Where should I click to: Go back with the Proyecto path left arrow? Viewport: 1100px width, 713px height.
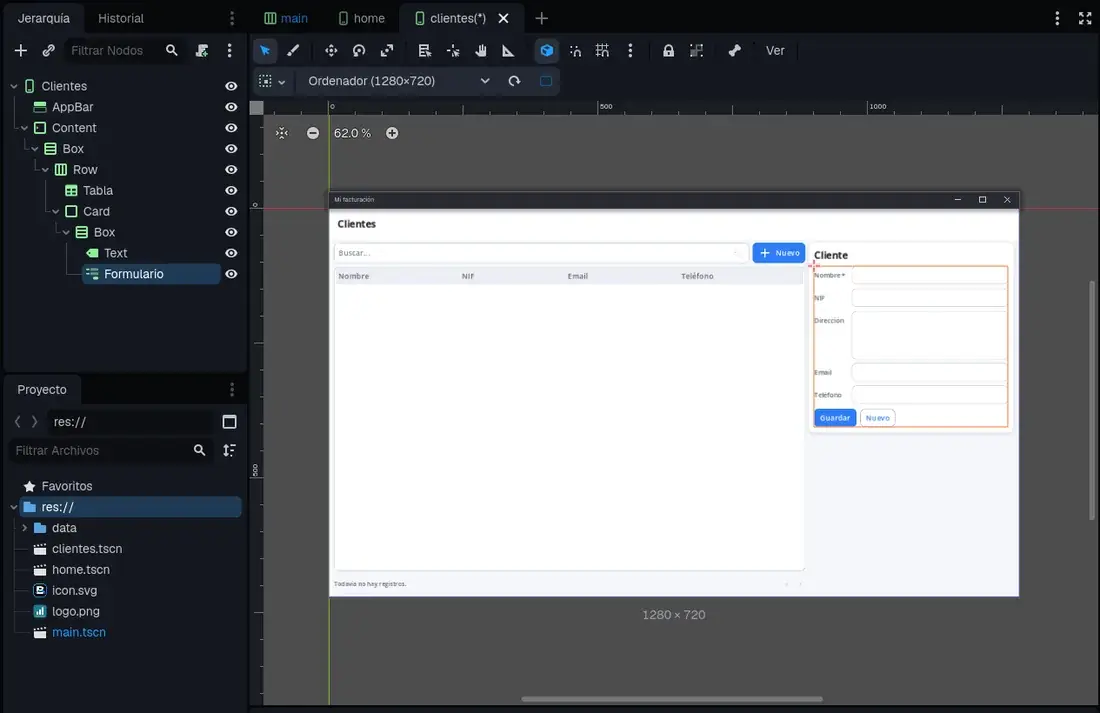coord(18,422)
